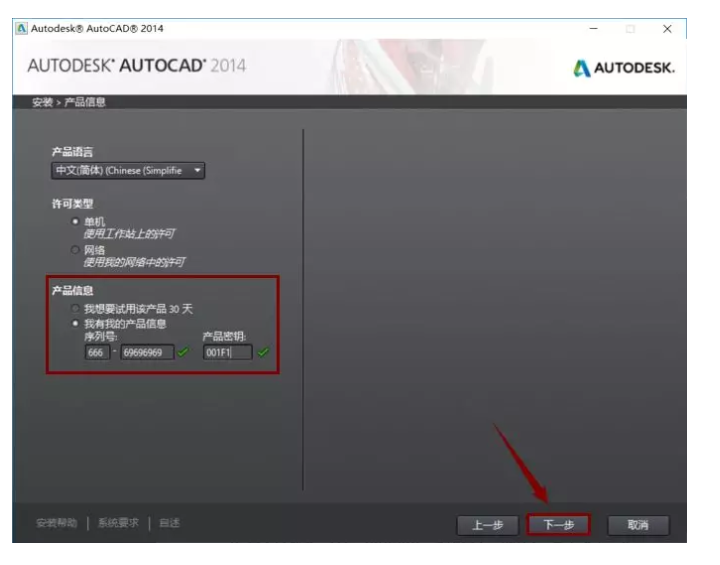Choose 我想要试用该产品 30 天 trial option
The height and width of the screenshot is (565, 720).
pyautogui.click(x=75, y=308)
